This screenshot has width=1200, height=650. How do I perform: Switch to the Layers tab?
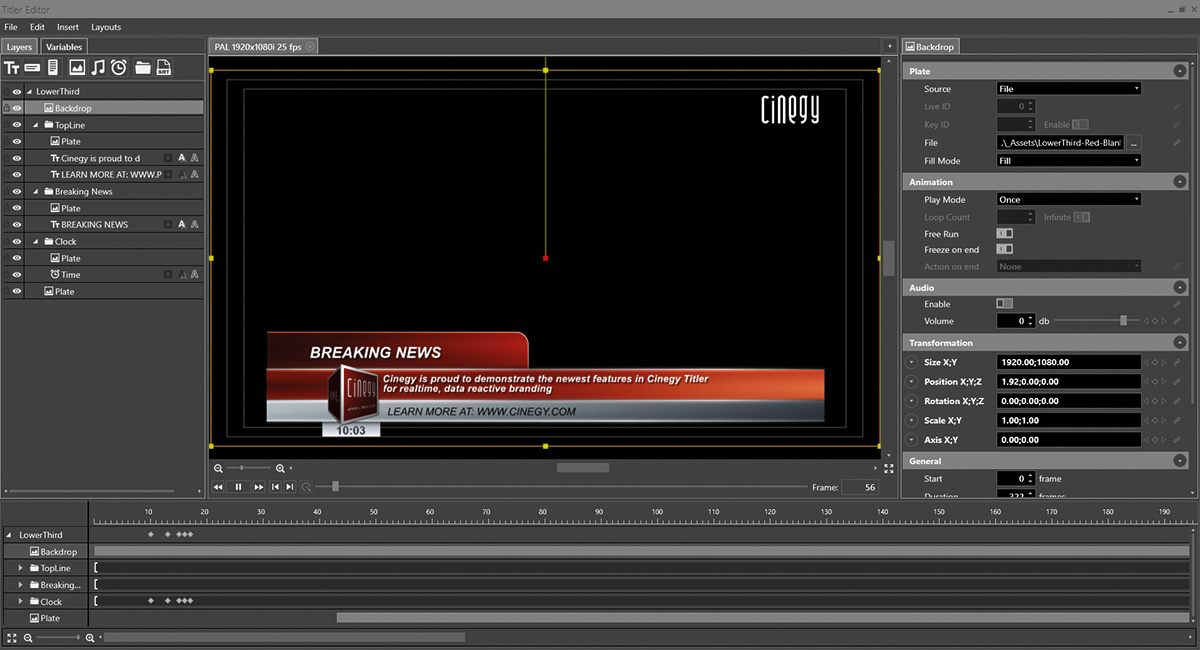point(19,47)
